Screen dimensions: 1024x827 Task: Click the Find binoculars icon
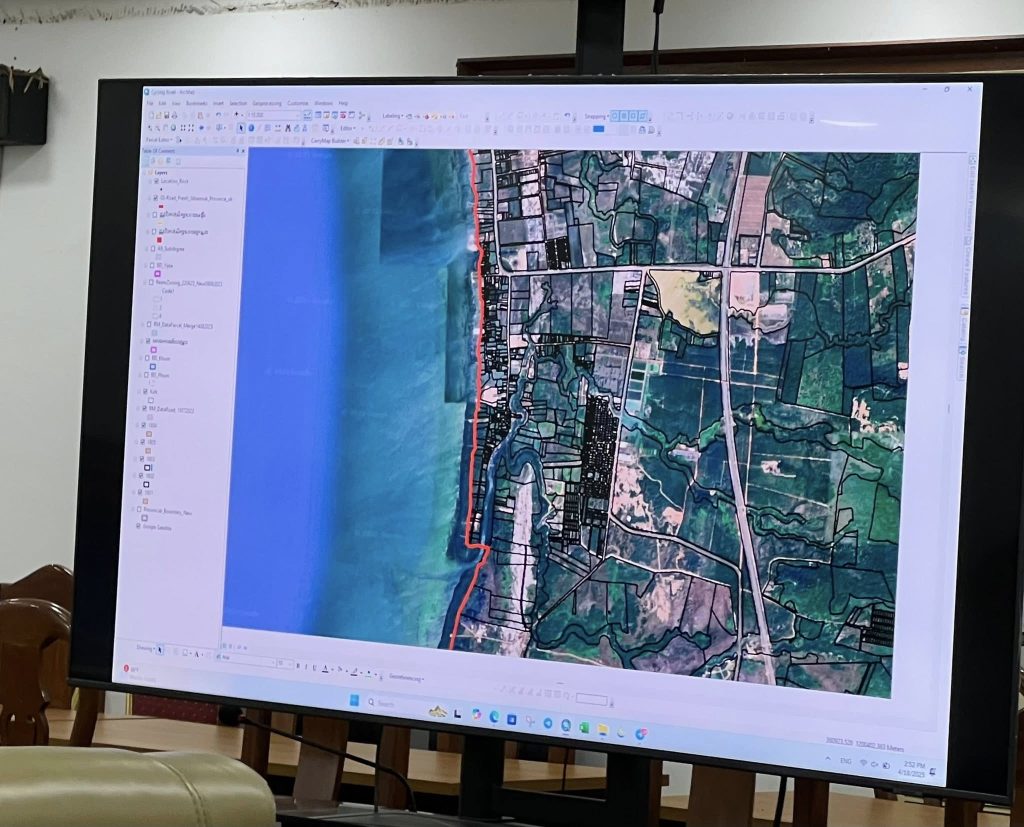pyautogui.click(x=287, y=128)
